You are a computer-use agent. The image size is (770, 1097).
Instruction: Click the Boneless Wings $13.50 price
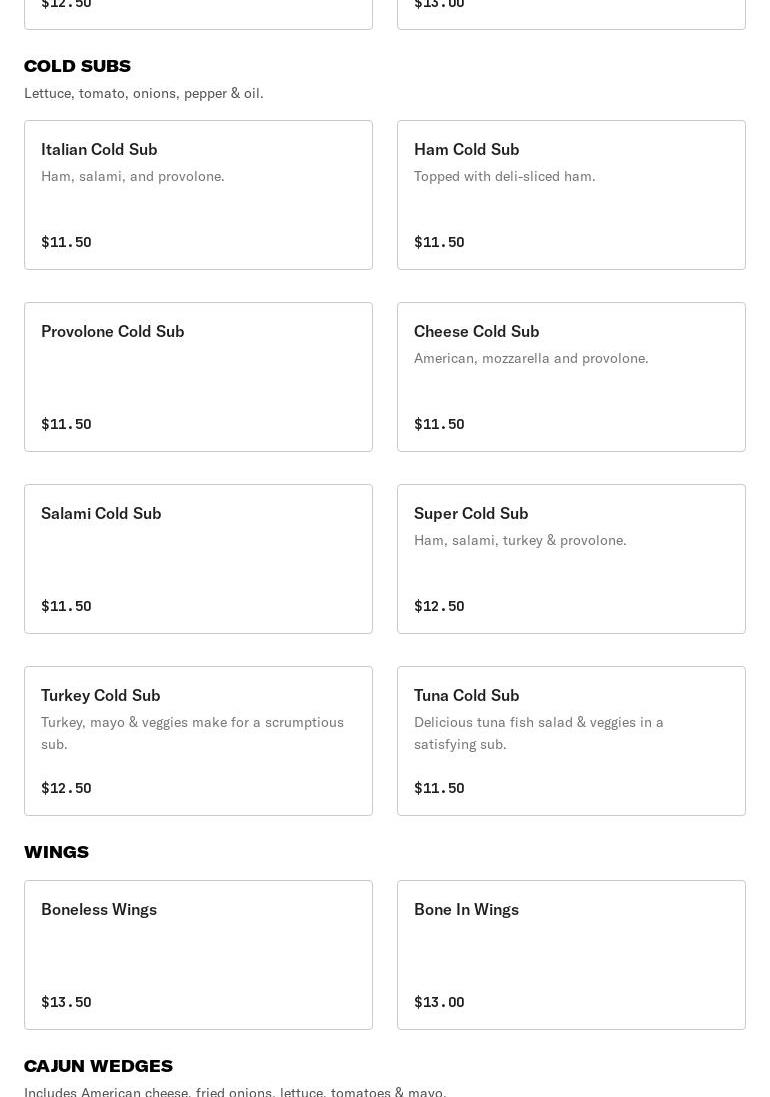66,1002
